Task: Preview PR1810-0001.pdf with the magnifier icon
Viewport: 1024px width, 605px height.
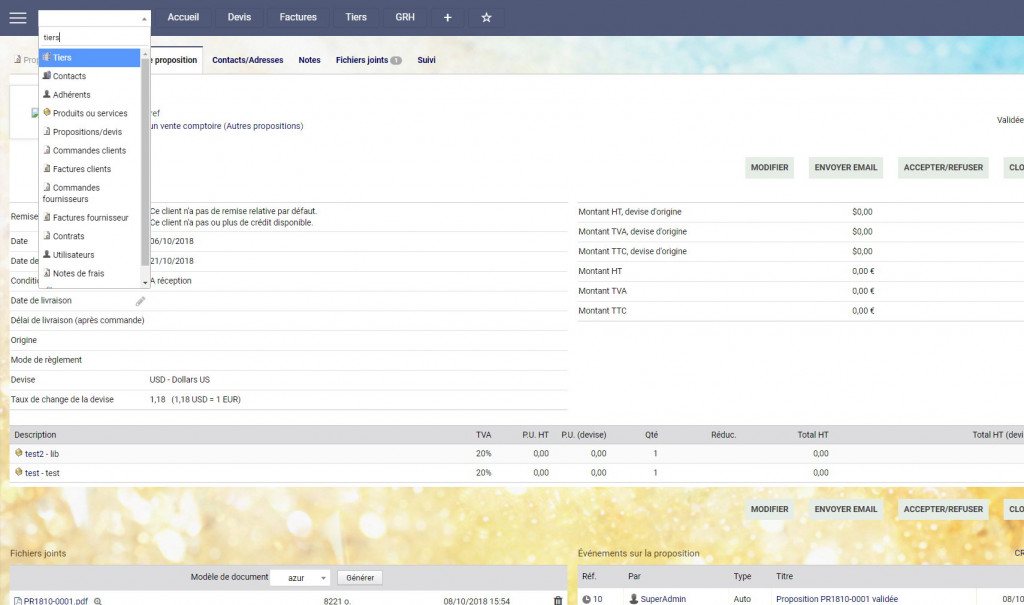Action: [x=98, y=600]
